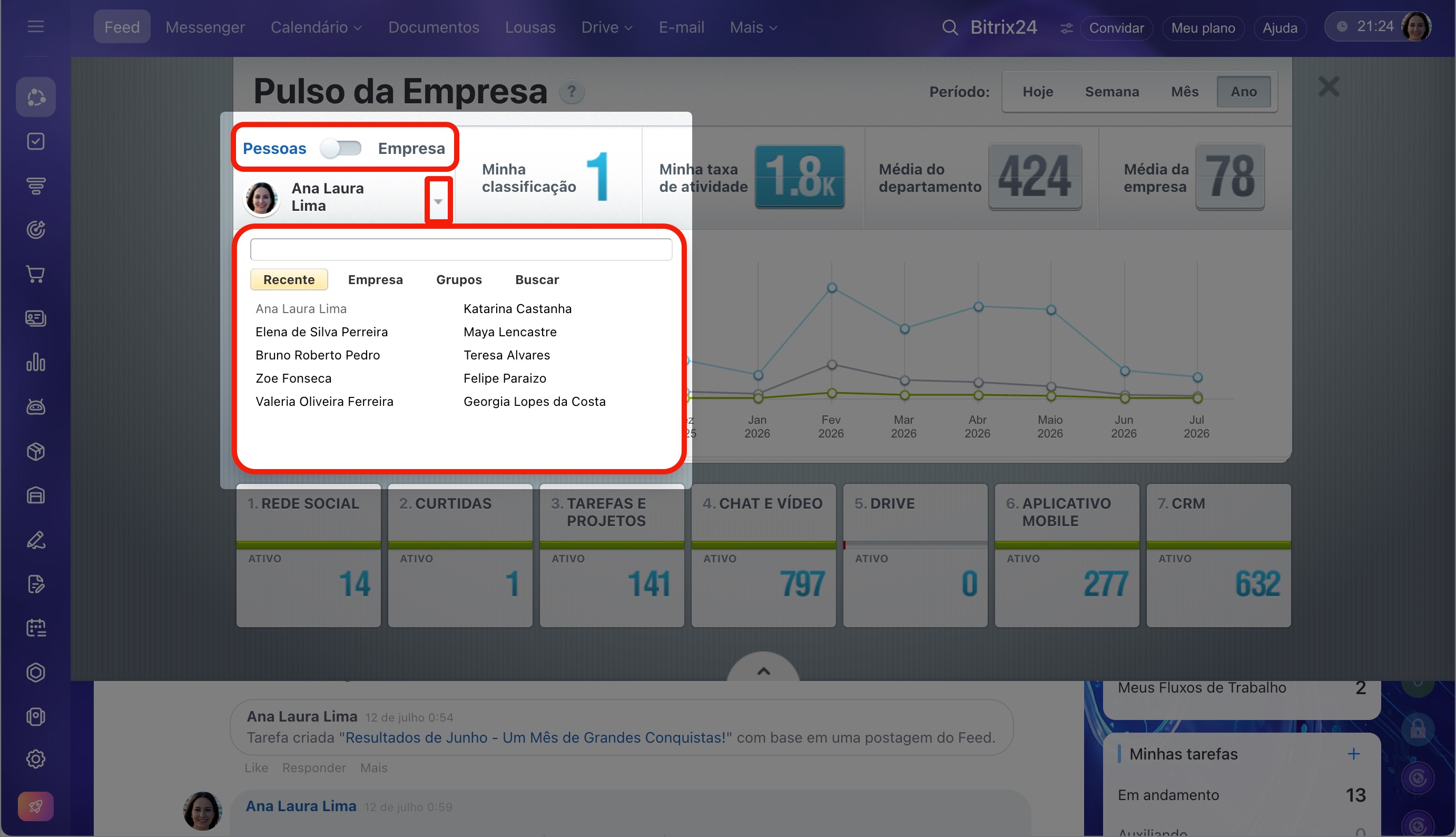Open the bar chart analytics sidebar icon
Screen dimensions: 1456x837
36,363
